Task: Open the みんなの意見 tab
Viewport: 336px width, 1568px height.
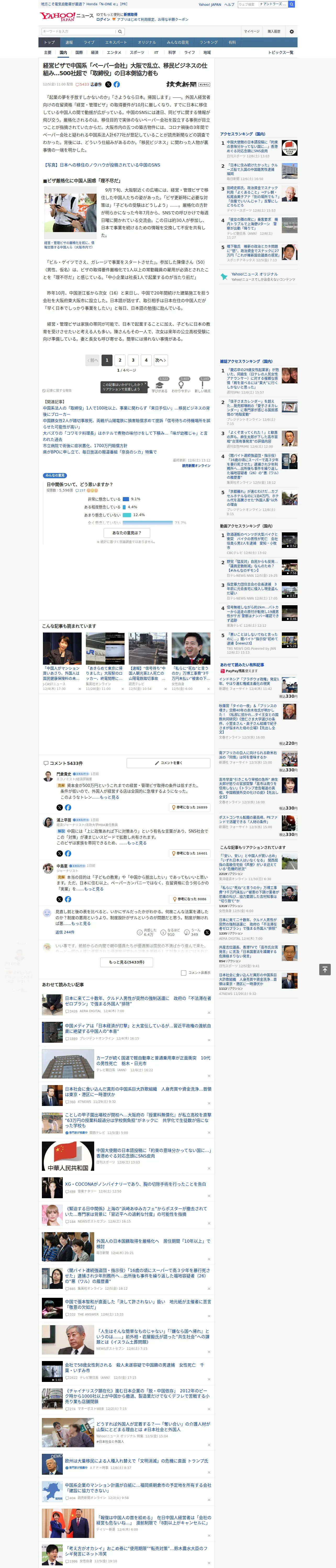Action: 177,43
